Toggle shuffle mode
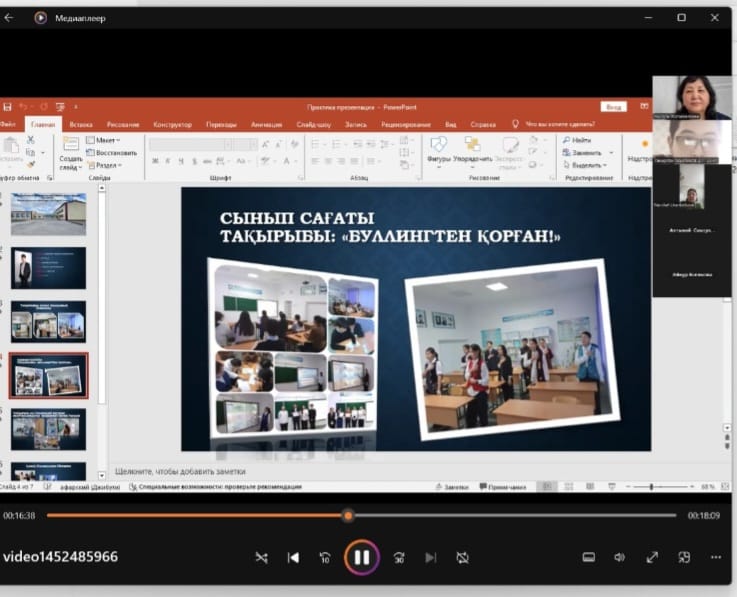Image resolution: width=737 pixels, height=597 pixels. pyautogui.click(x=261, y=557)
